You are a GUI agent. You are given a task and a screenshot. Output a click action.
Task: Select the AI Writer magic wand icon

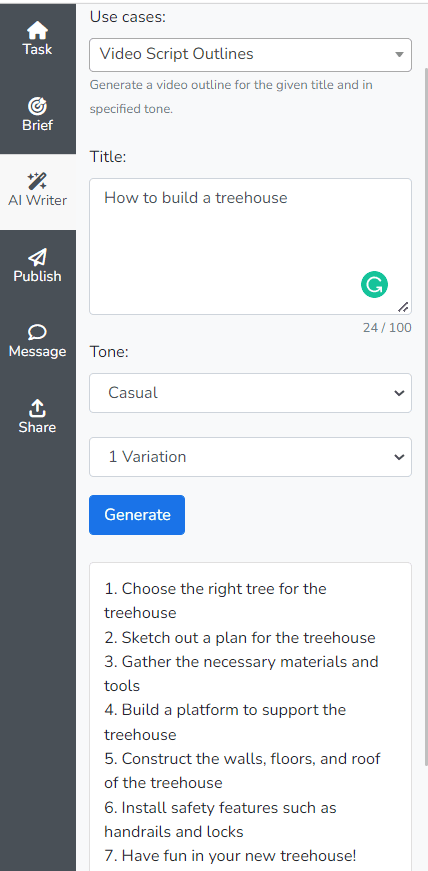37,181
